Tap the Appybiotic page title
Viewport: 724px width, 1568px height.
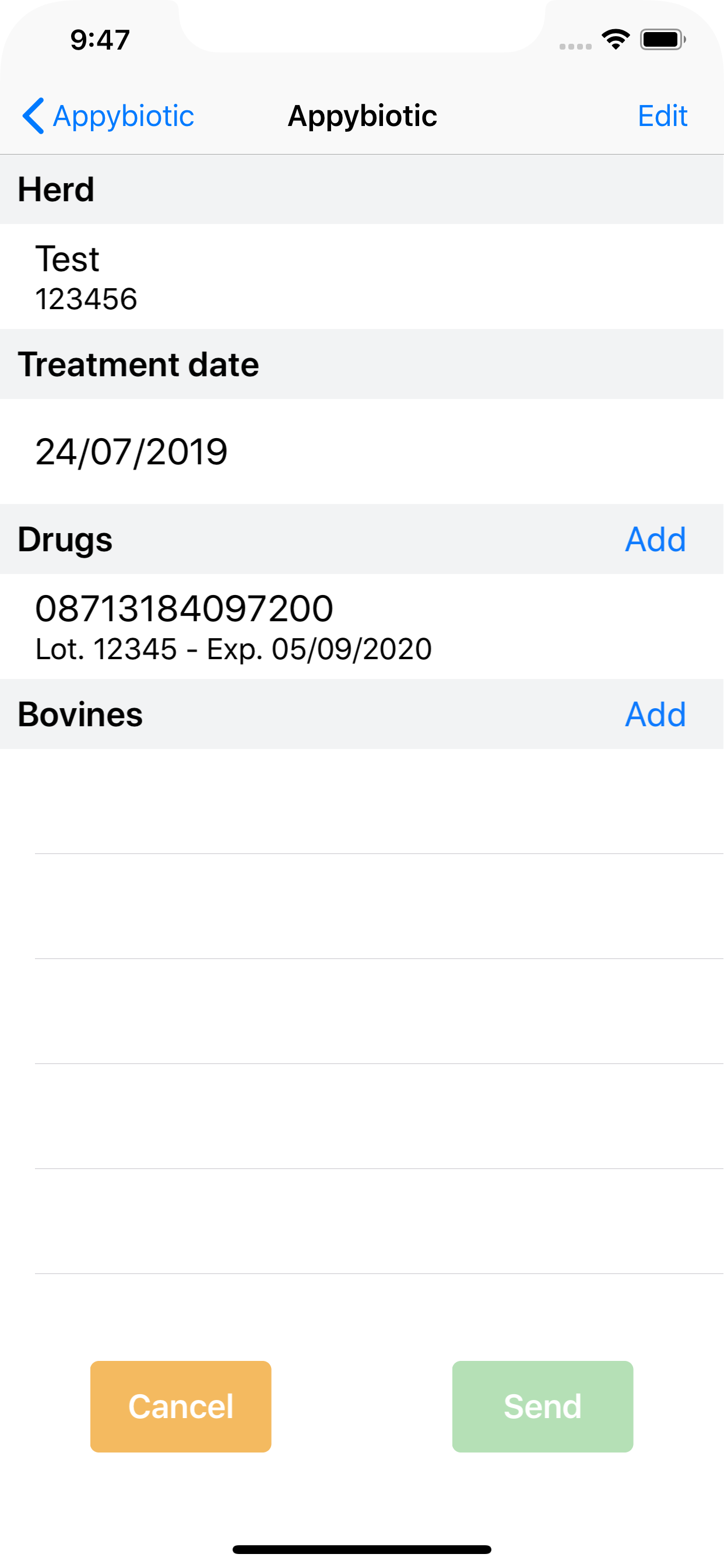[362, 116]
